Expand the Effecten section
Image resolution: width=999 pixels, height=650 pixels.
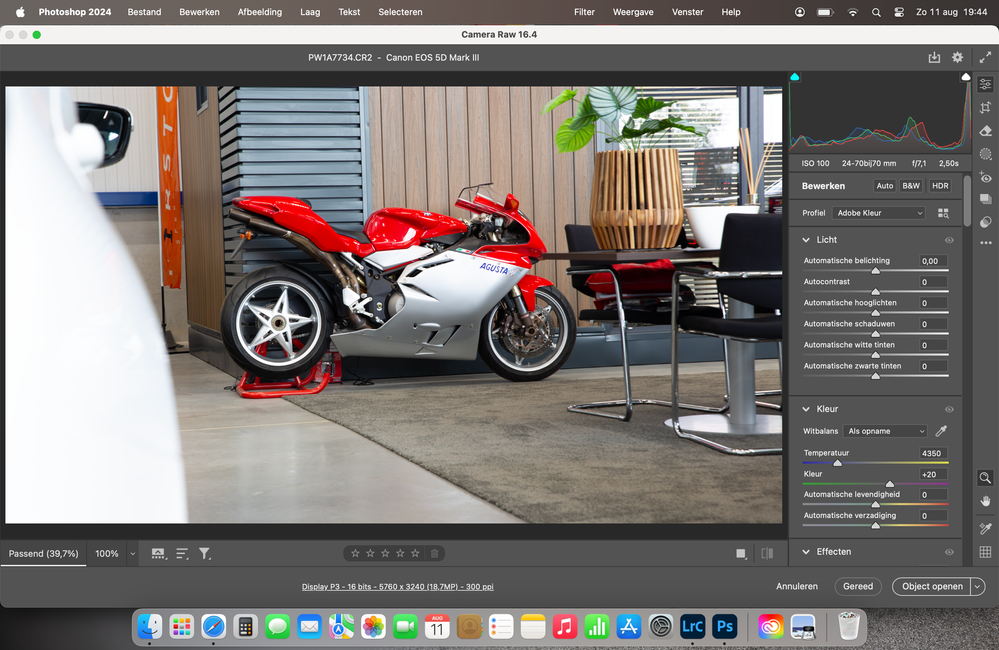pyautogui.click(x=806, y=552)
